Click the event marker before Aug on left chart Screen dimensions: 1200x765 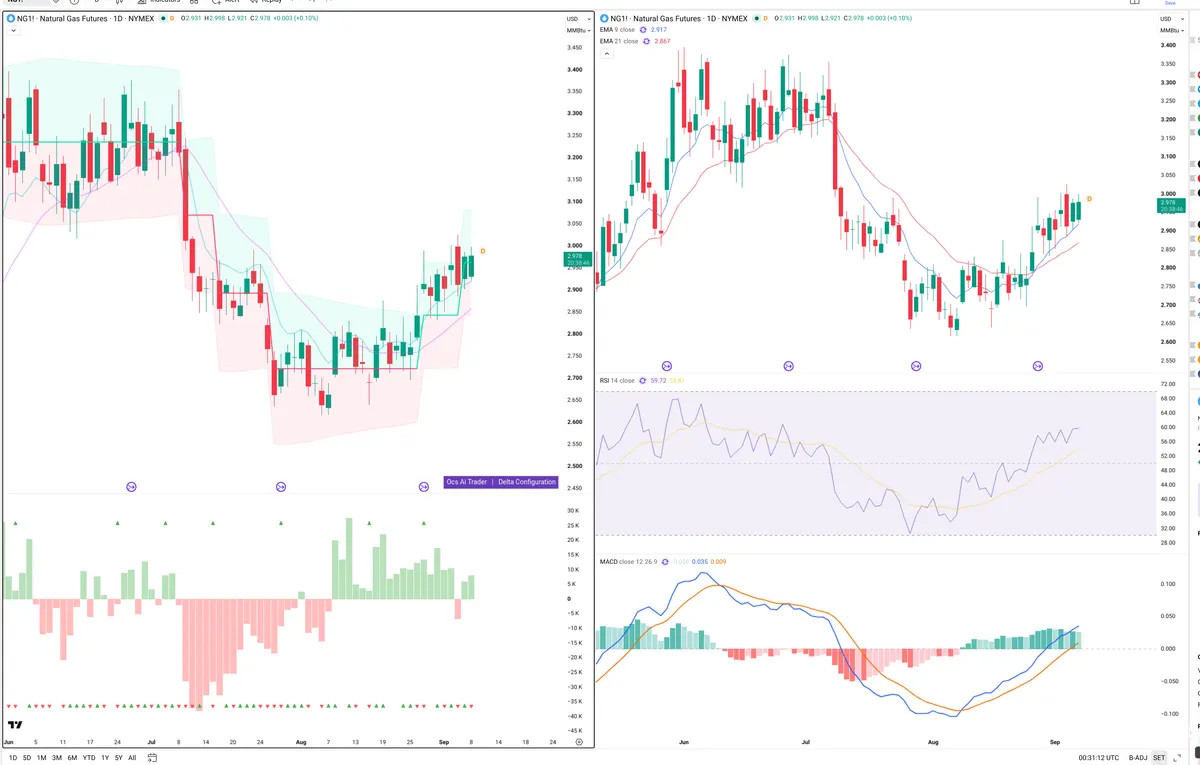281,487
